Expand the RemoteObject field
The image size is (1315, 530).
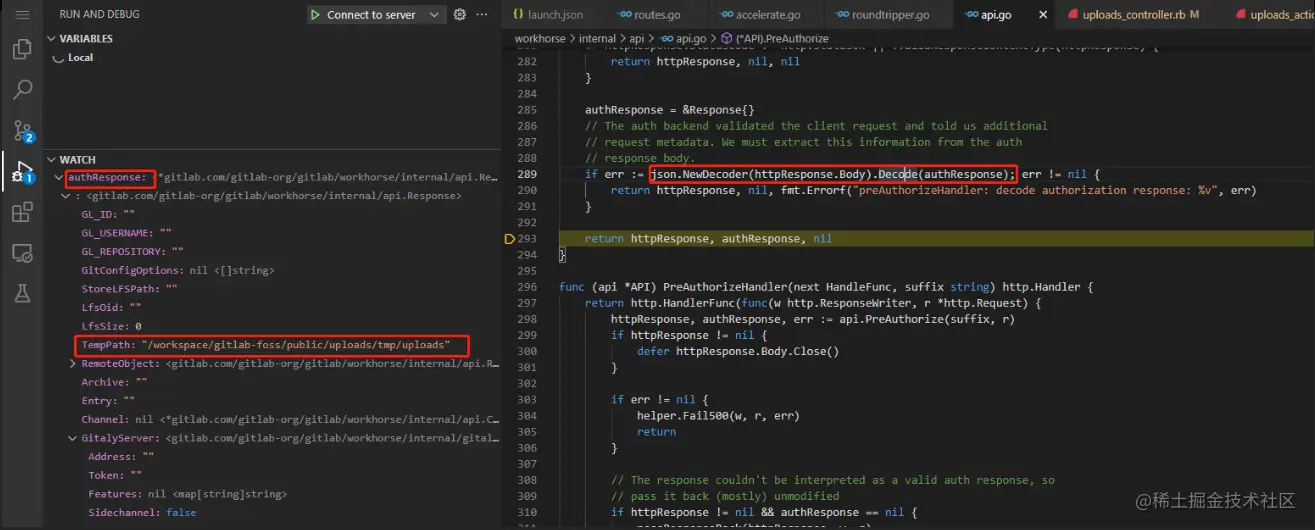click(x=73, y=364)
